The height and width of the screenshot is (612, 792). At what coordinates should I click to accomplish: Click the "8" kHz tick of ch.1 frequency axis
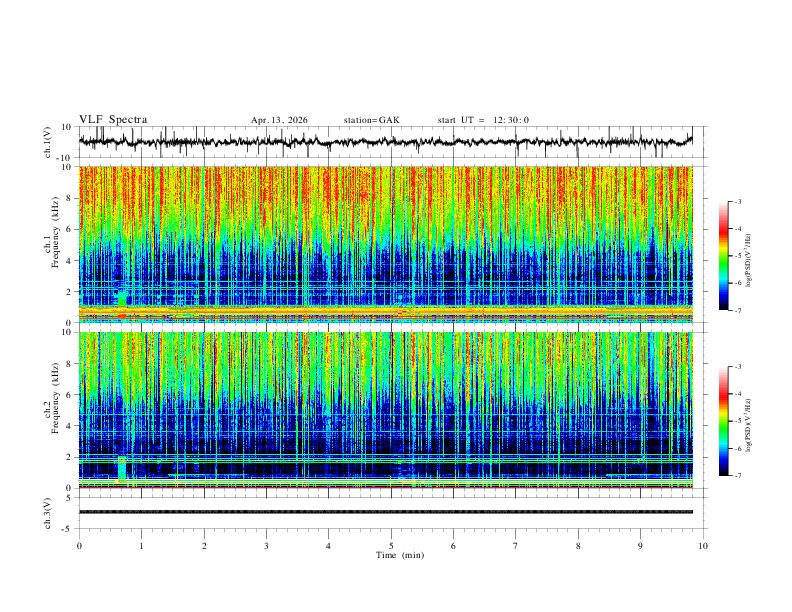[70, 198]
